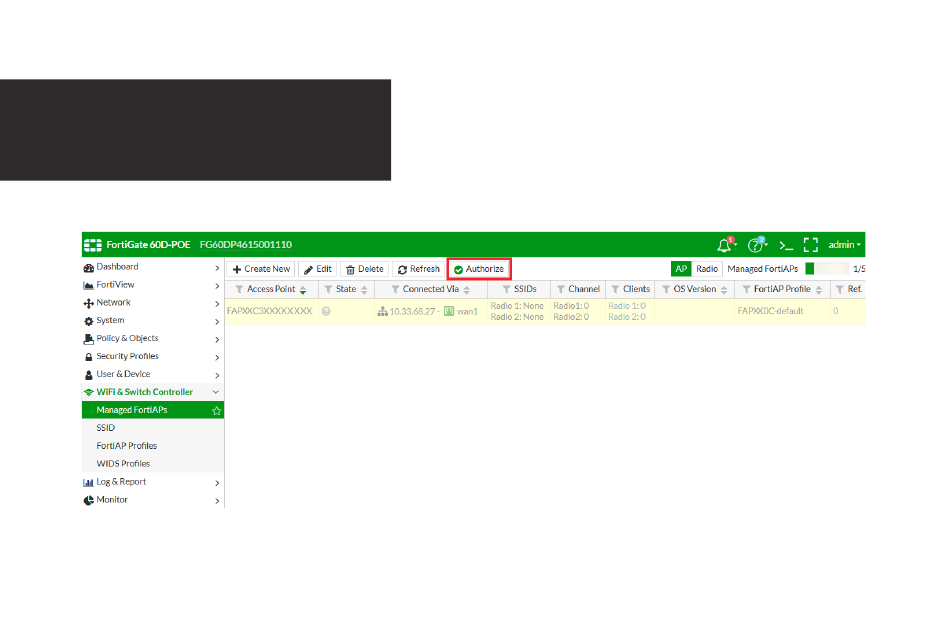The width and height of the screenshot is (950, 633).
Task: Launch the CLI console icon
Action: click(x=786, y=245)
